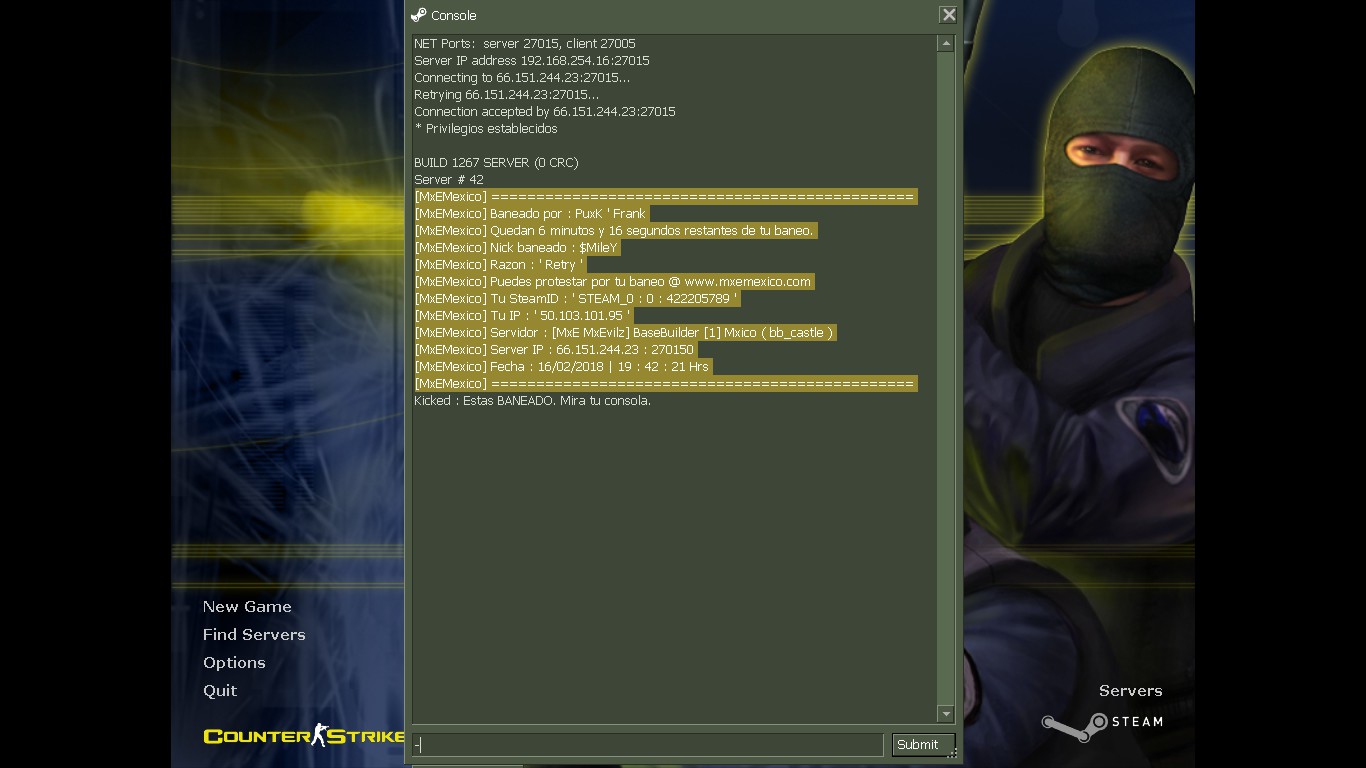Click the console scrollbar down arrow

pyautogui.click(x=946, y=713)
